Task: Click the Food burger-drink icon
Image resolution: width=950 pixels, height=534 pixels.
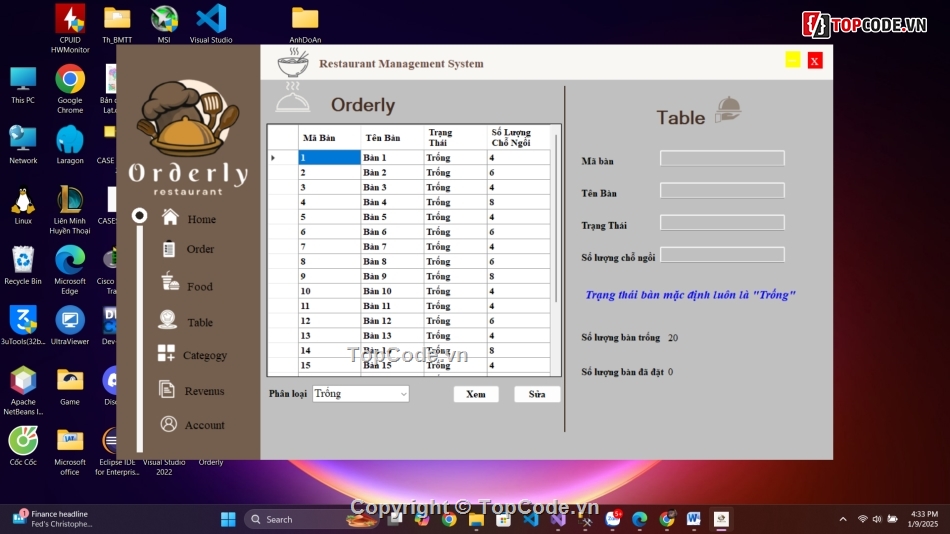Action: coord(170,281)
